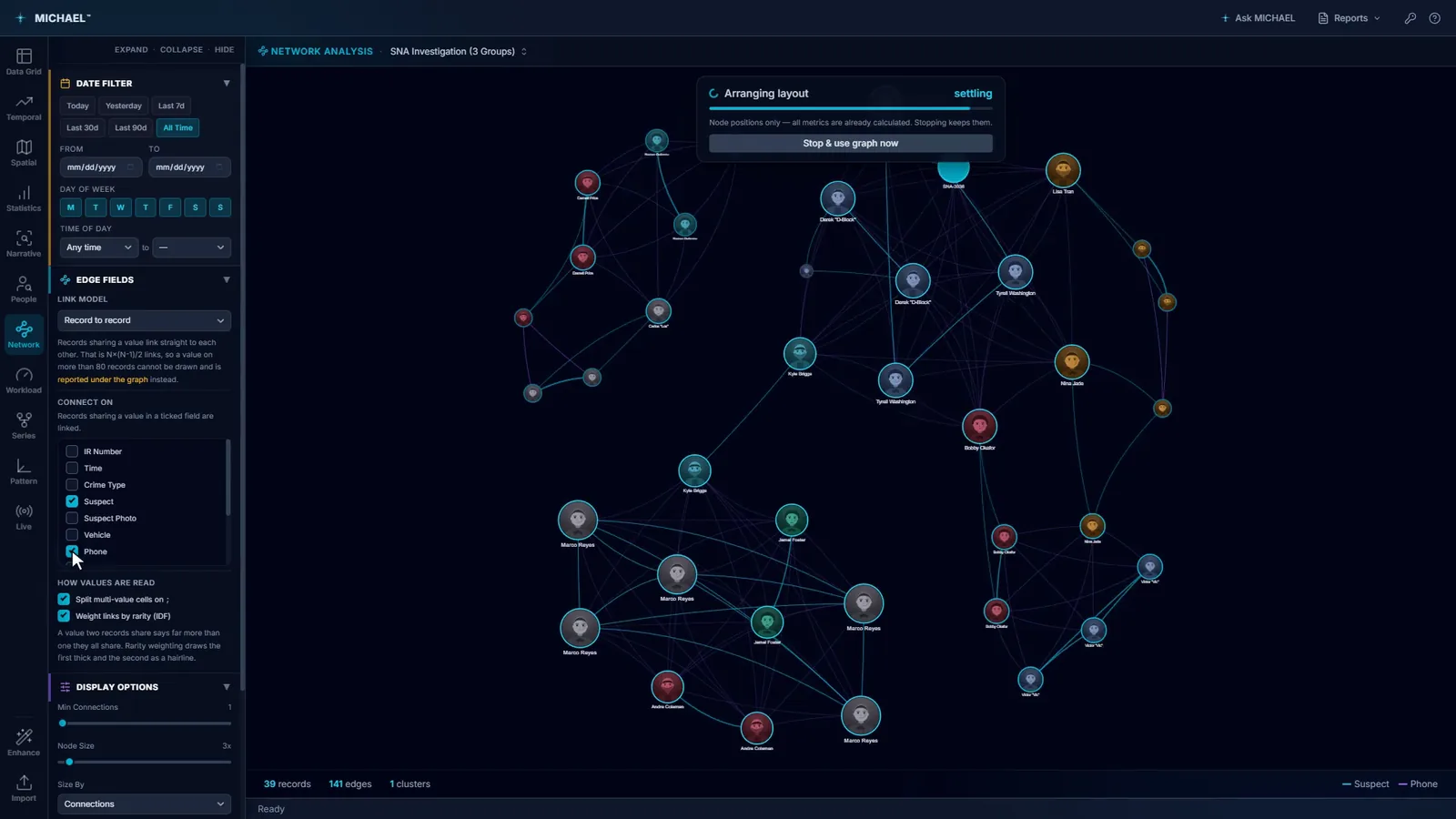Open the Spatial map view icon
This screenshot has width=1456, height=819.
[24, 147]
